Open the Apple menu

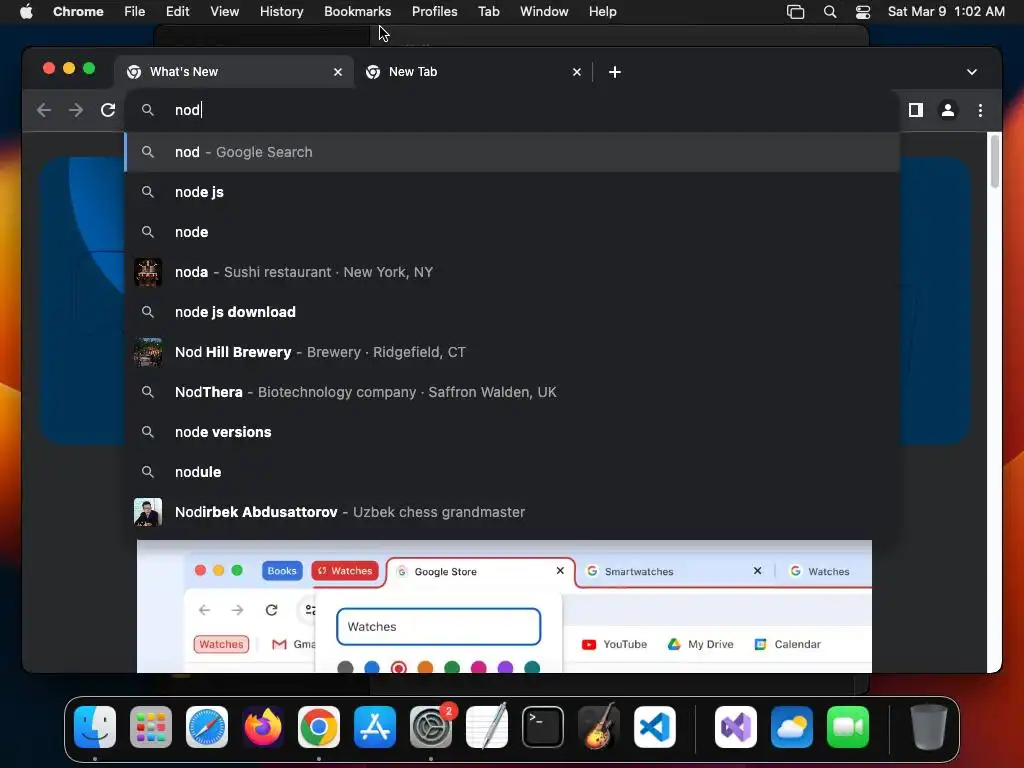(26, 11)
